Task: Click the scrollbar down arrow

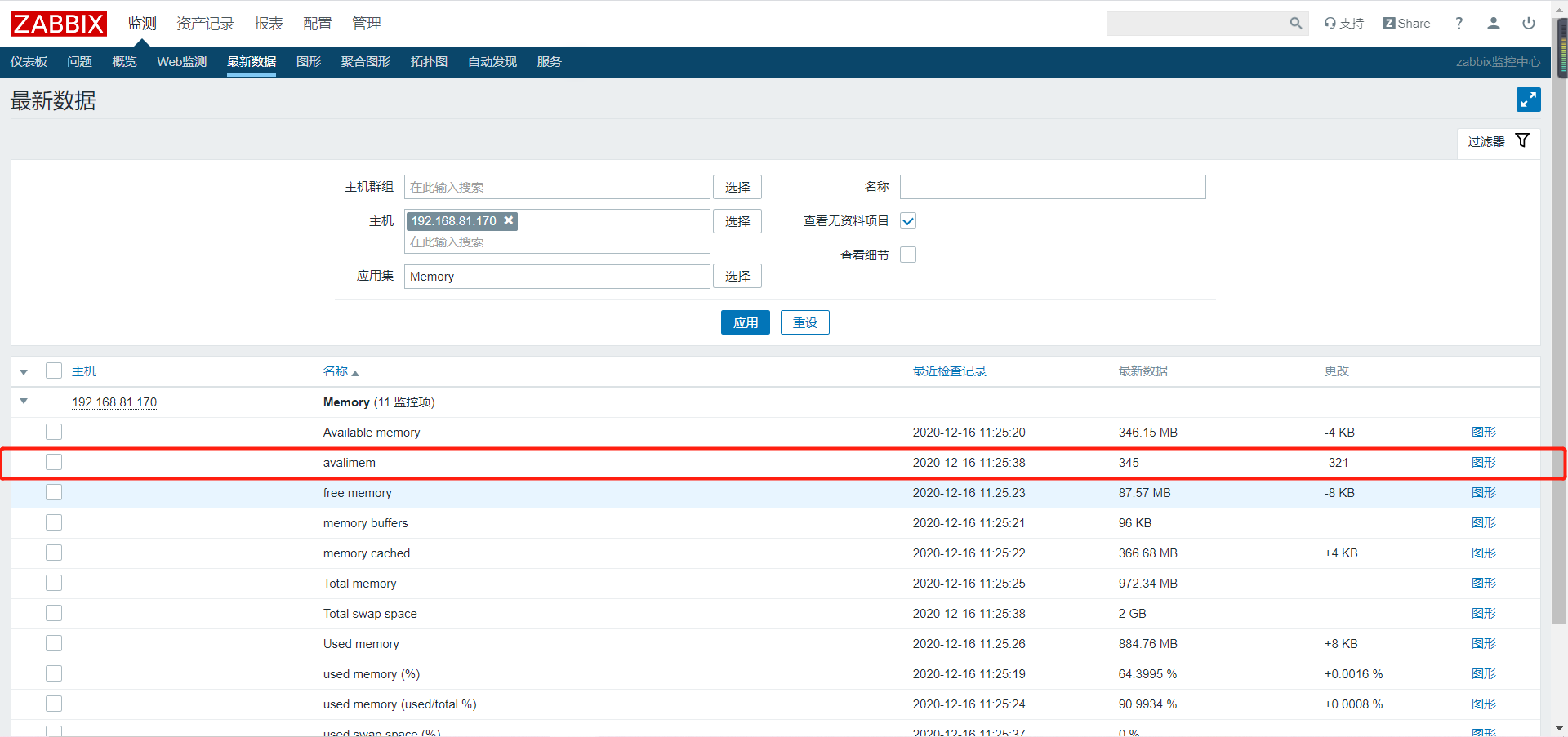Action: (x=1560, y=728)
